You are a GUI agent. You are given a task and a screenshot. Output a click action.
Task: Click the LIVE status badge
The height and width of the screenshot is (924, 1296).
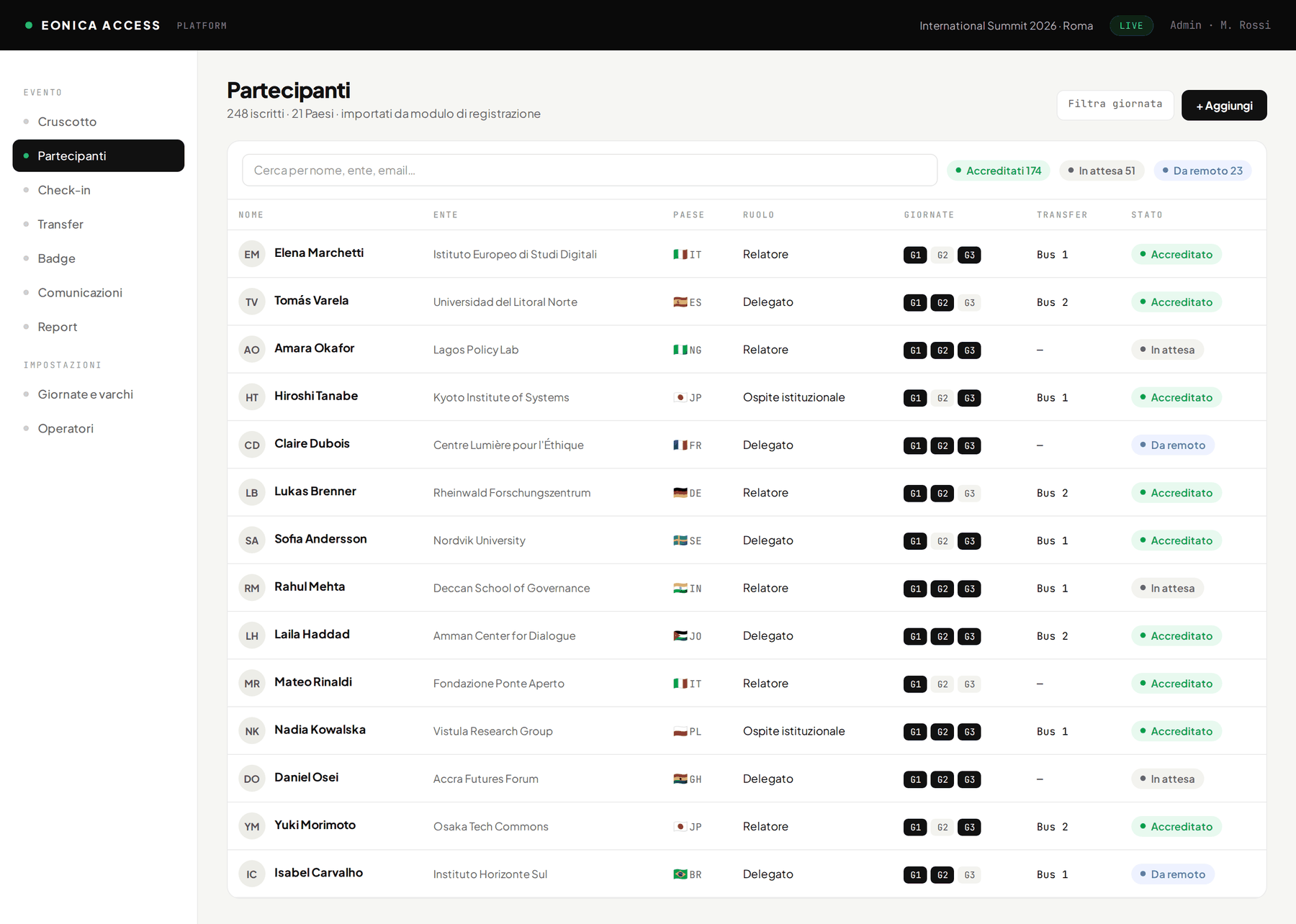pyautogui.click(x=1131, y=25)
